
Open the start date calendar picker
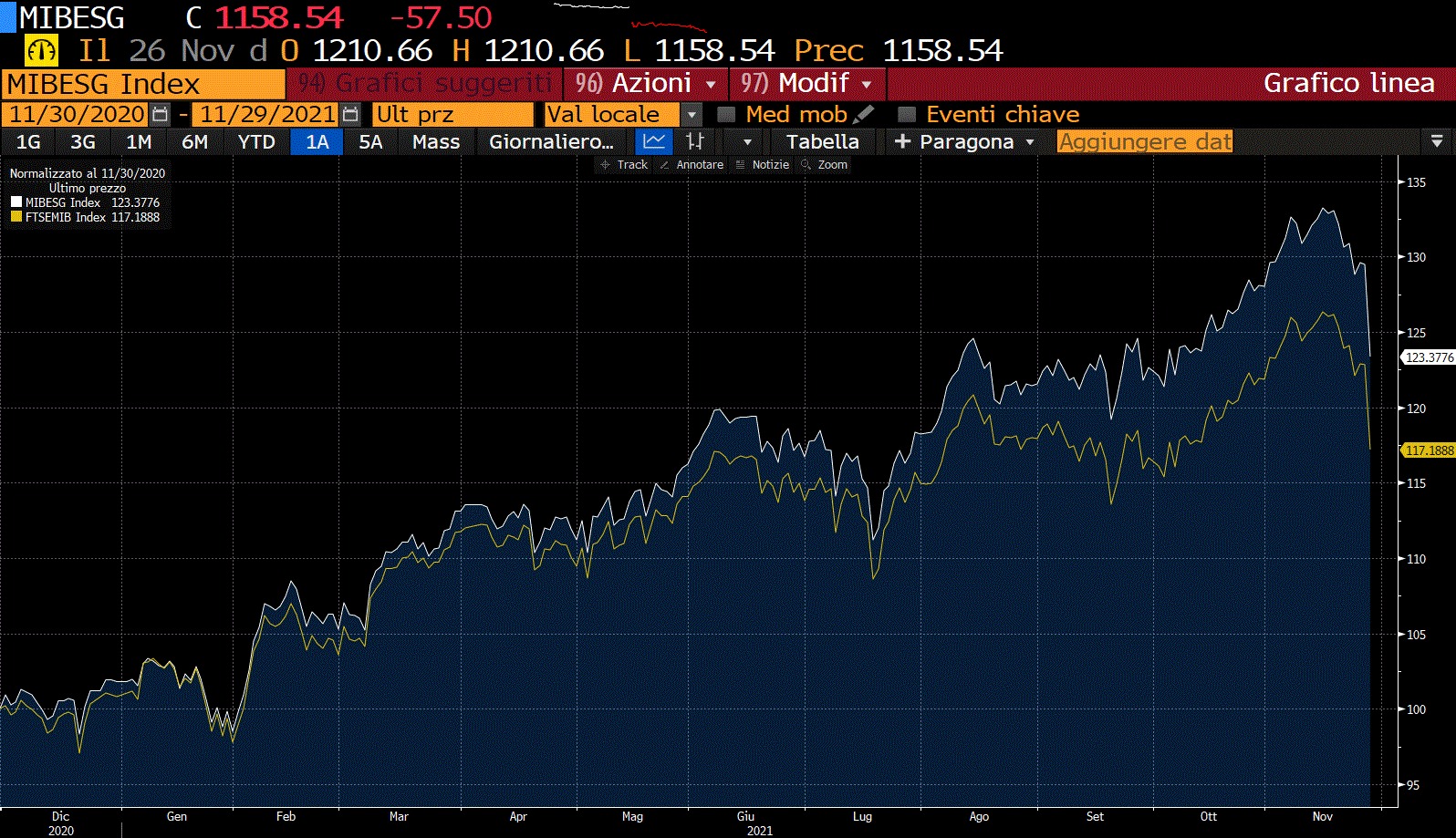click(x=160, y=114)
